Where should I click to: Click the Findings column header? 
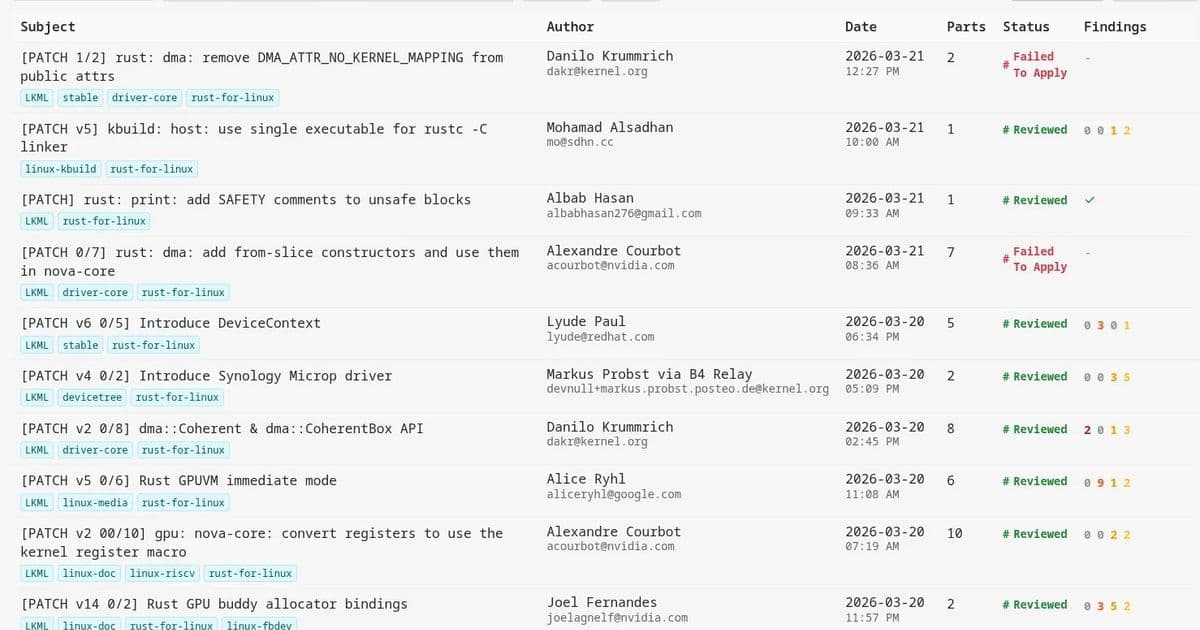(1114, 27)
